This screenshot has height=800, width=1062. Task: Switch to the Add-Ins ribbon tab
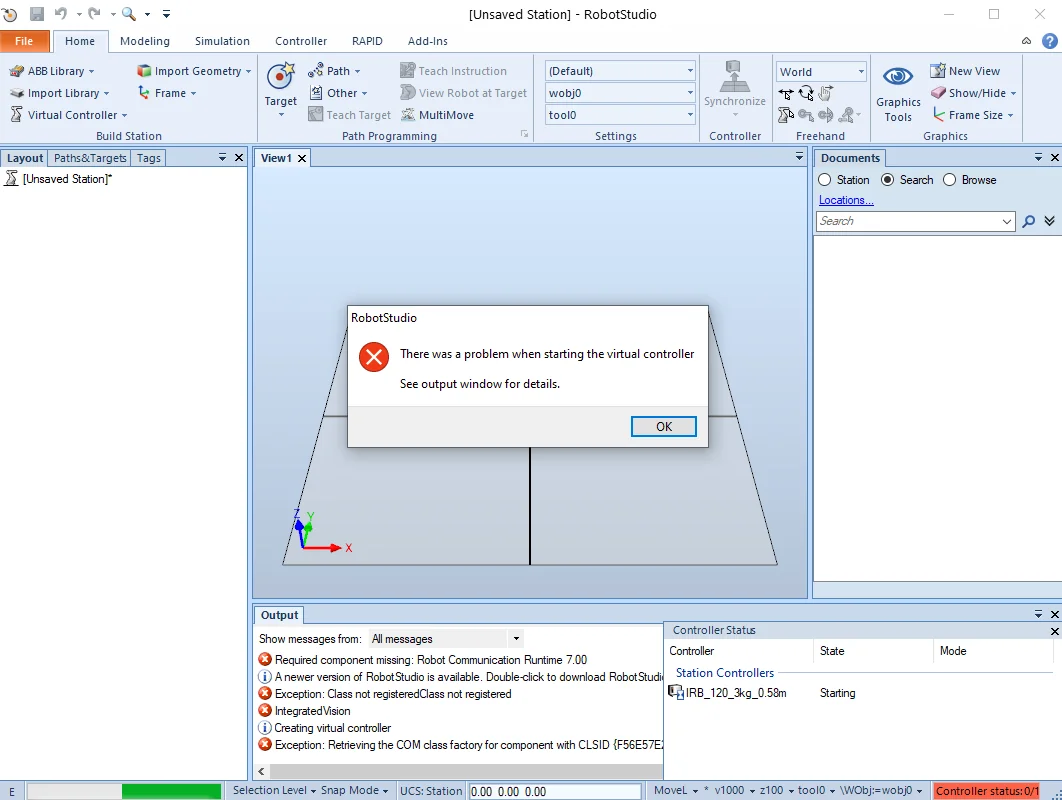coord(427,41)
